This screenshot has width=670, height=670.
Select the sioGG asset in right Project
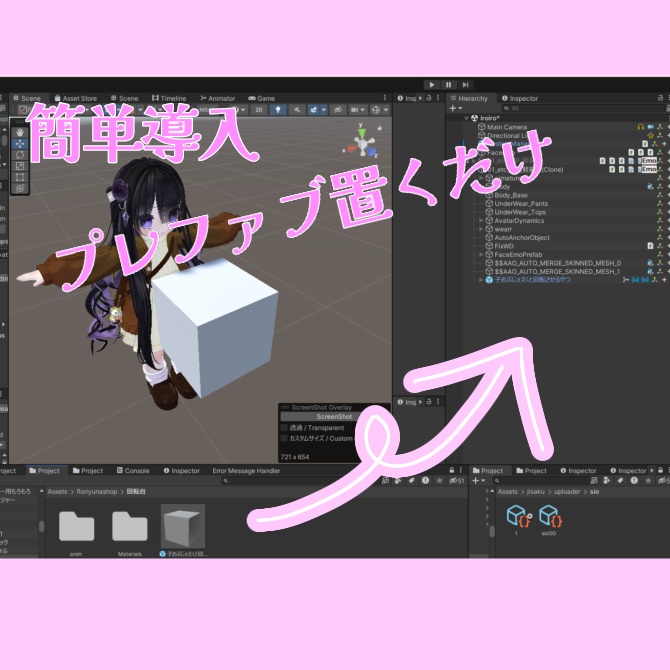point(550,519)
